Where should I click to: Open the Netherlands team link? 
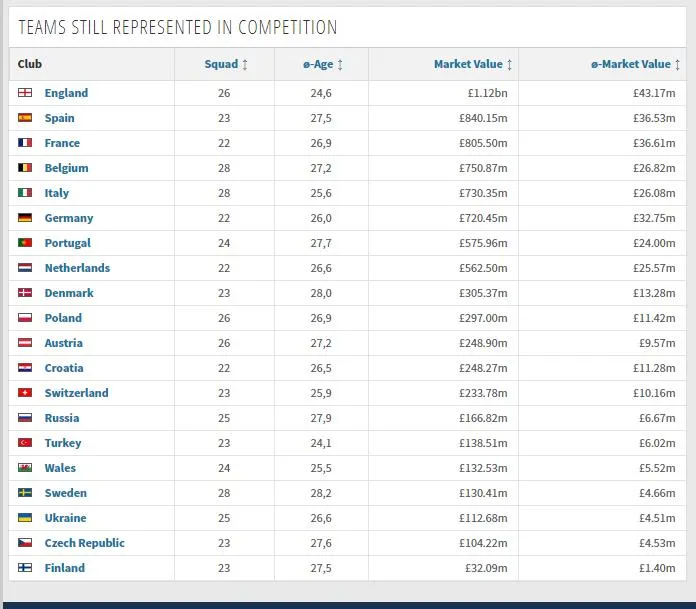pyautogui.click(x=77, y=268)
